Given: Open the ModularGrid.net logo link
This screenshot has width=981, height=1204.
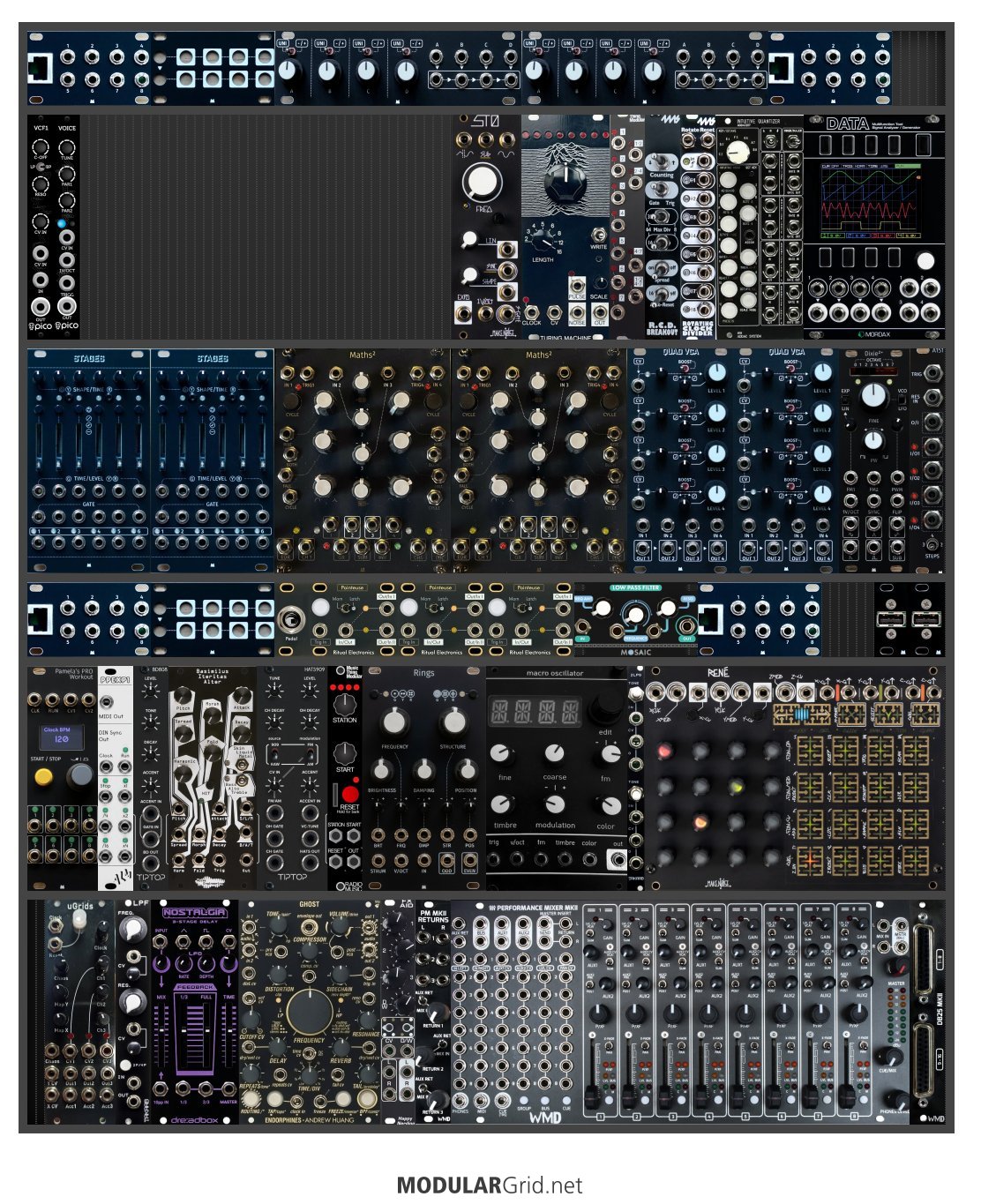Looking at the screenshot, I should coord(490,1185).
